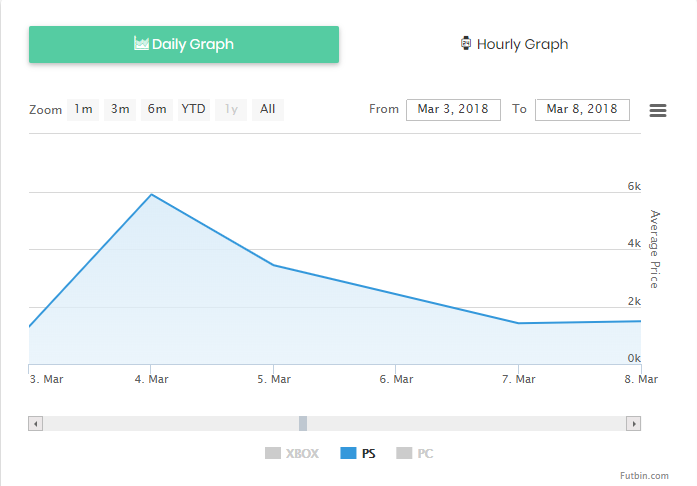Viewport: 697px width, 486px height.
Task: Click the Zoom label text
Action: point(45,110)
